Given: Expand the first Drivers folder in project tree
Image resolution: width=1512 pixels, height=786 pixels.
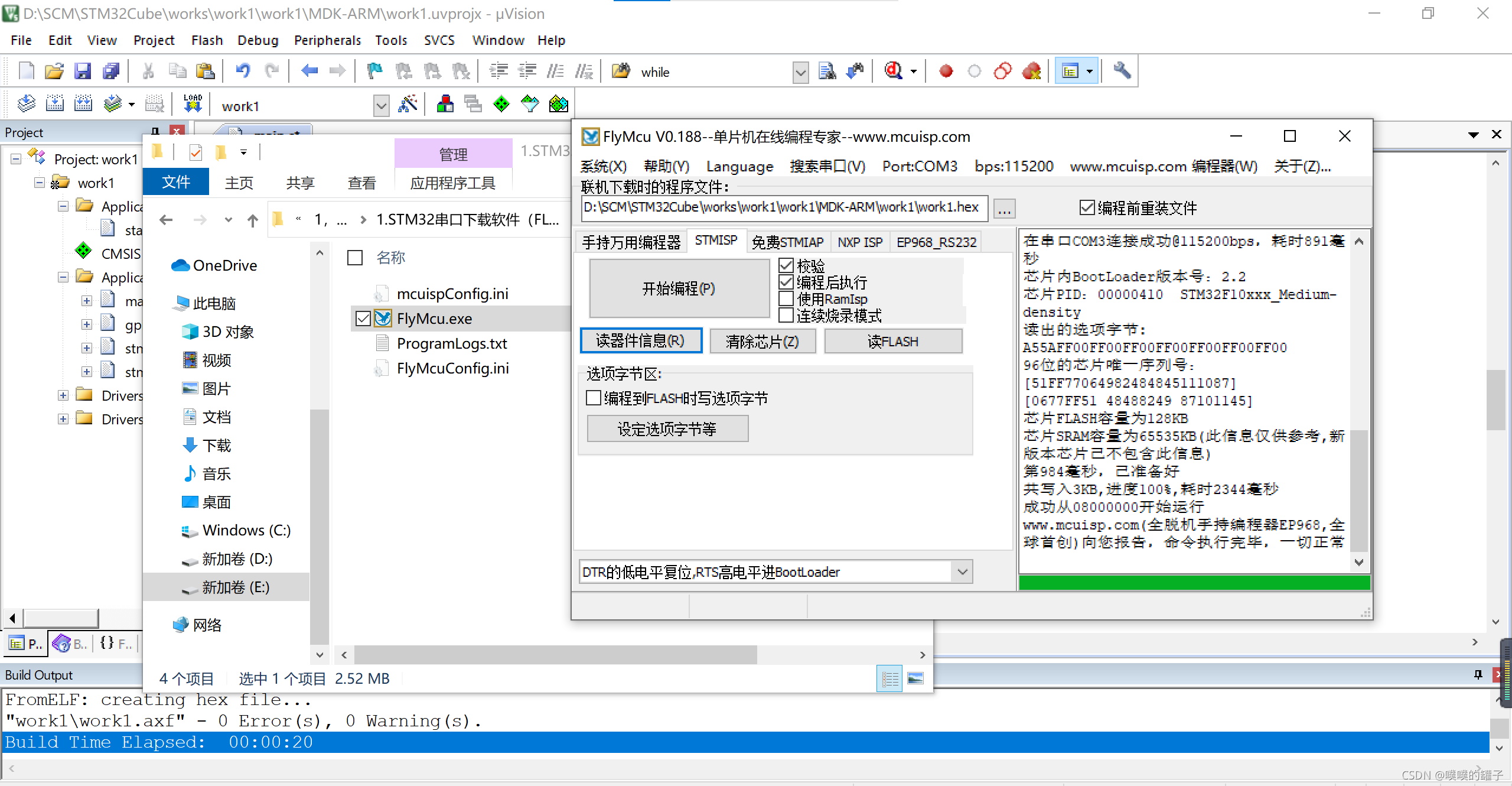Looking at the screenshot, I should tap(63, 395).
